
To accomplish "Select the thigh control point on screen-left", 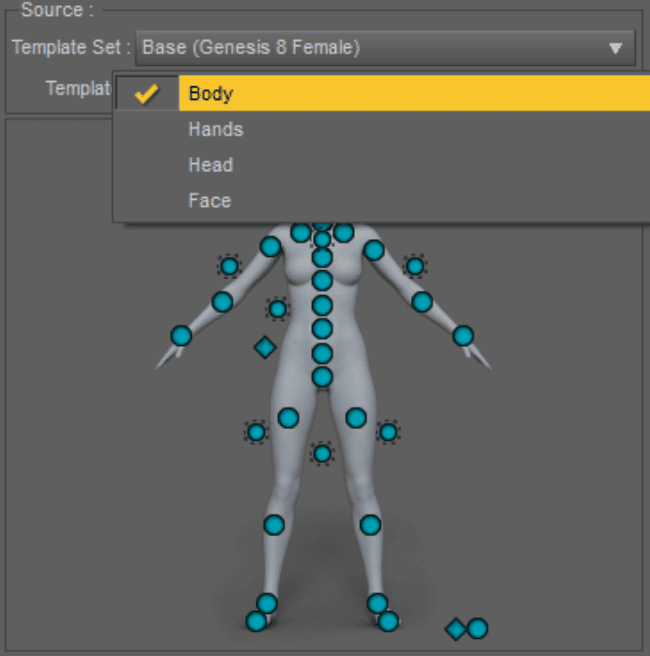I will tap(288, 418).
